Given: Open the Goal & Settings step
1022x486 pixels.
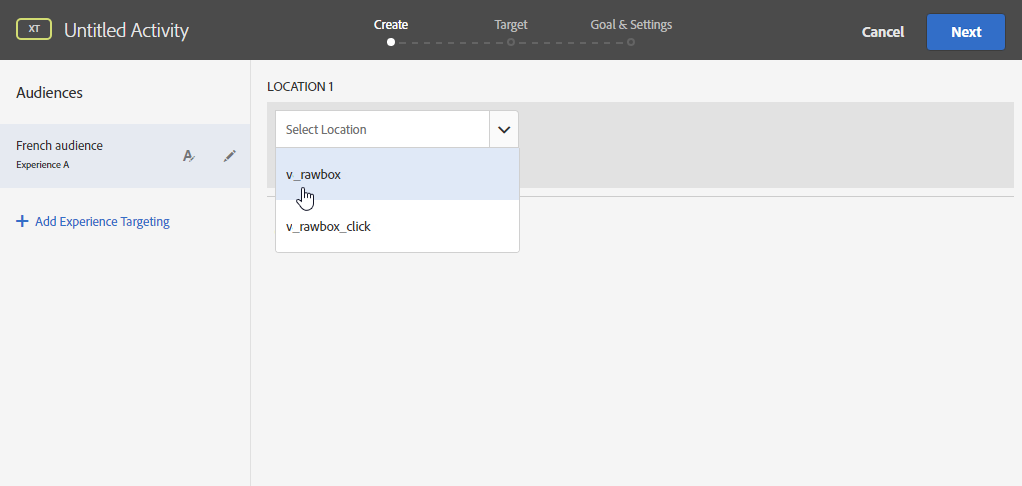Looking at the screenshot, I should pos(631,24).
